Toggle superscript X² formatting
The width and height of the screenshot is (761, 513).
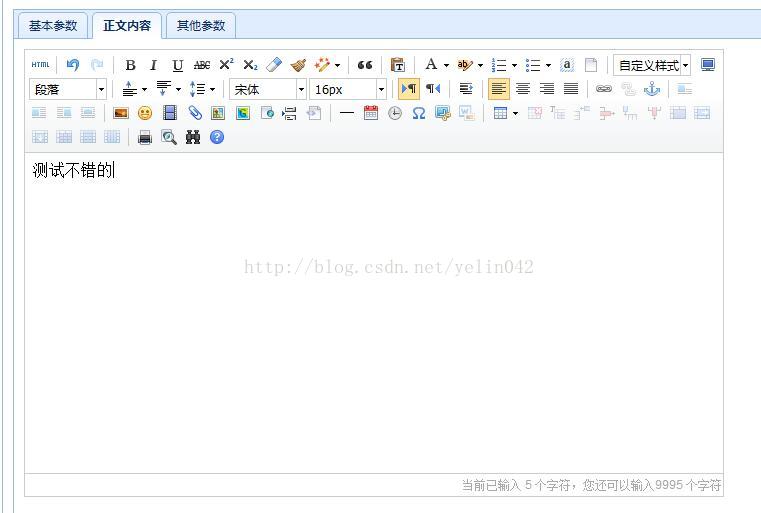click(x=226, y=65)
